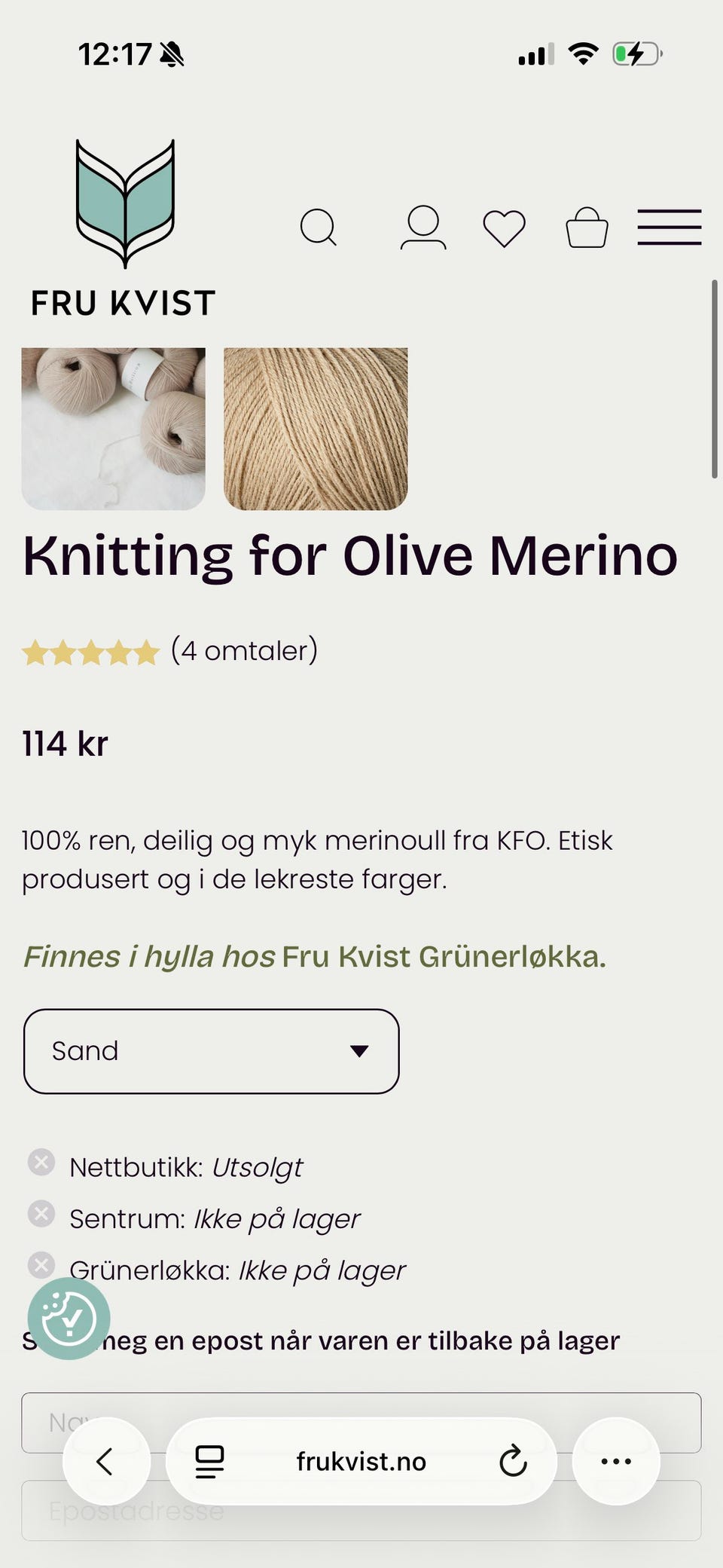Tap the browser back arrow

105,1461
